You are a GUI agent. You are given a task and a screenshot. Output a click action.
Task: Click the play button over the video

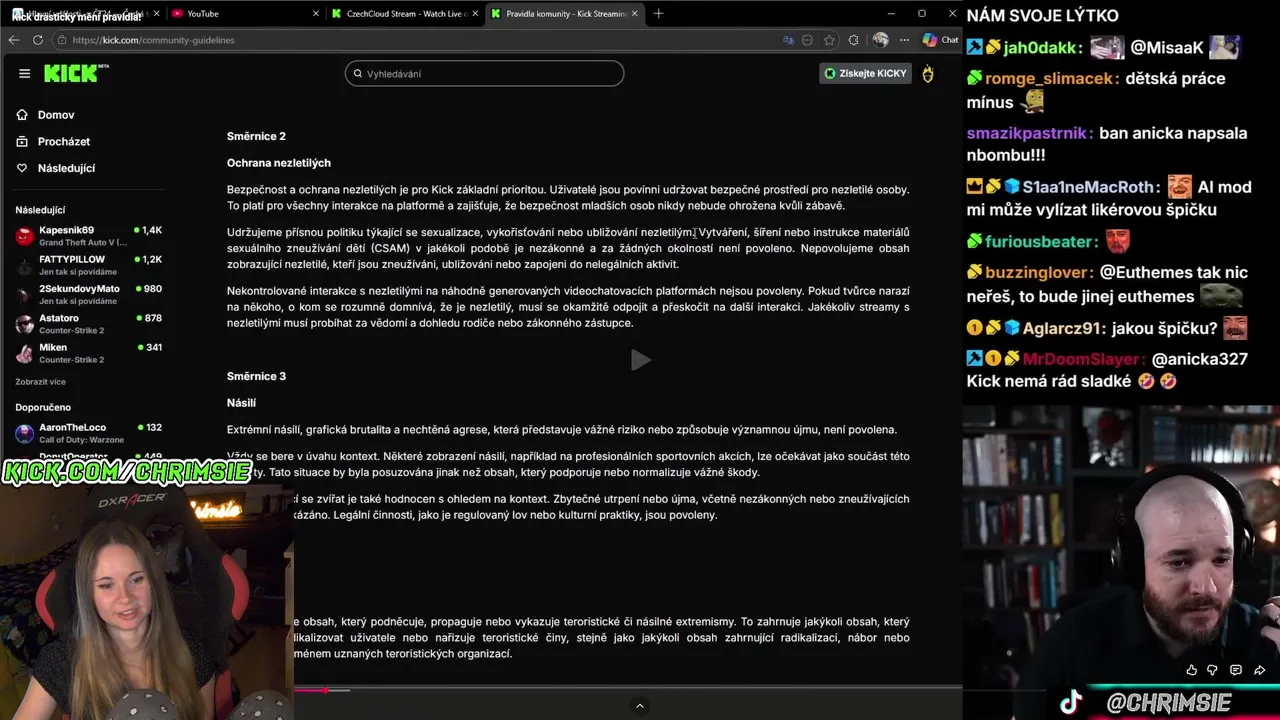click(640, 360)
